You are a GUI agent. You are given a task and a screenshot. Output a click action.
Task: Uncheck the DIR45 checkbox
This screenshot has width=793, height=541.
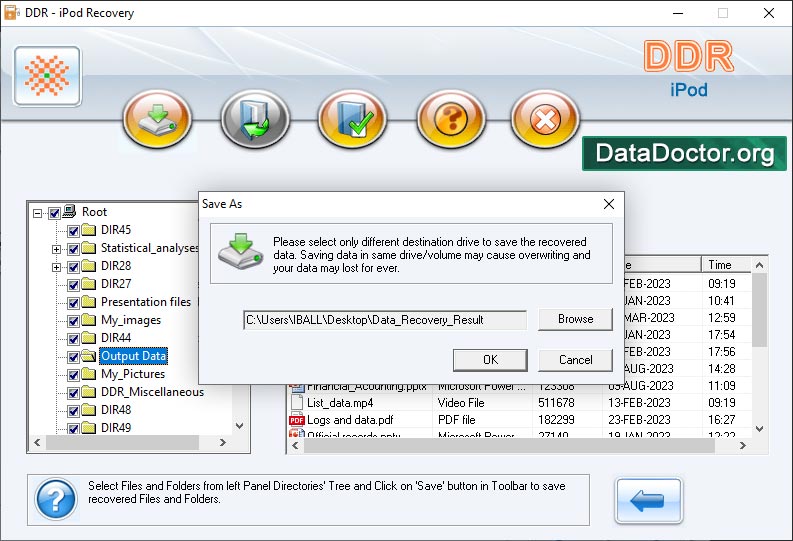pos(73,231)
